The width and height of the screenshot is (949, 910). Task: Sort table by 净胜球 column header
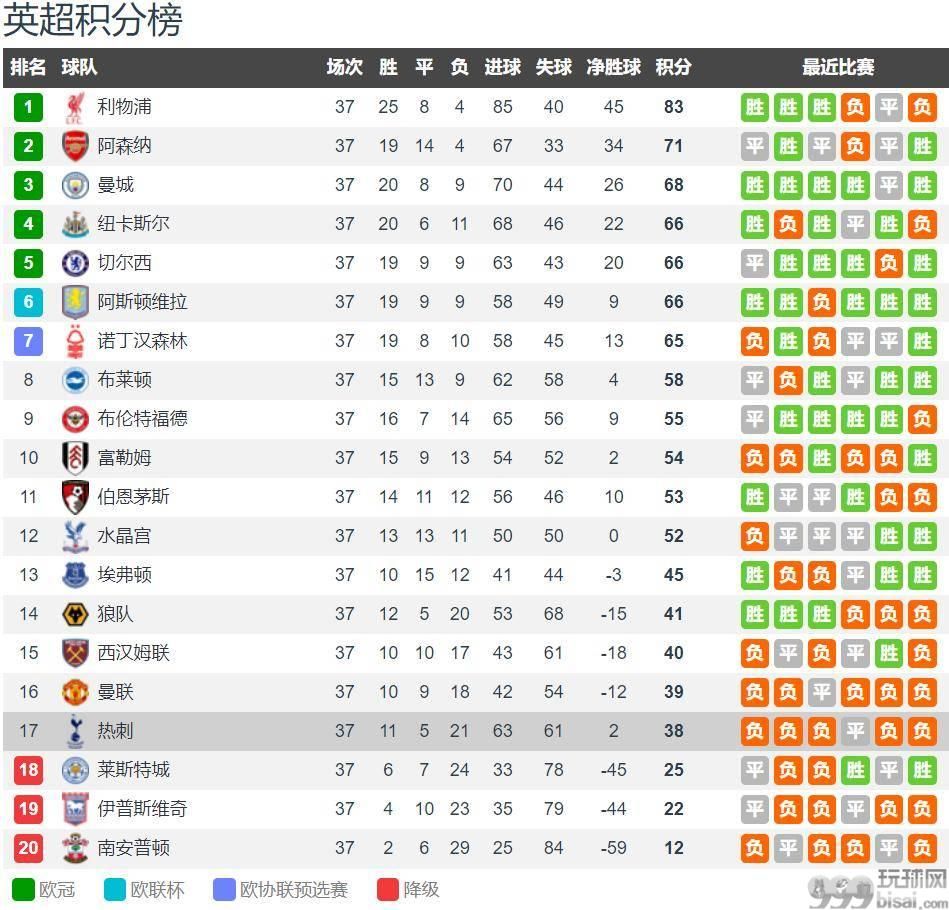613,67
